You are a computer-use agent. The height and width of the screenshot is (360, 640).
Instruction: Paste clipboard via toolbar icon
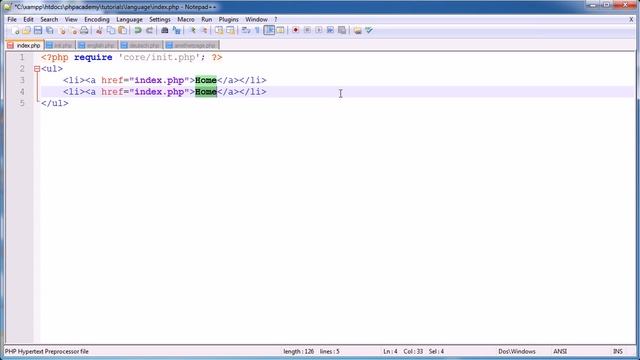coord(122,31)
